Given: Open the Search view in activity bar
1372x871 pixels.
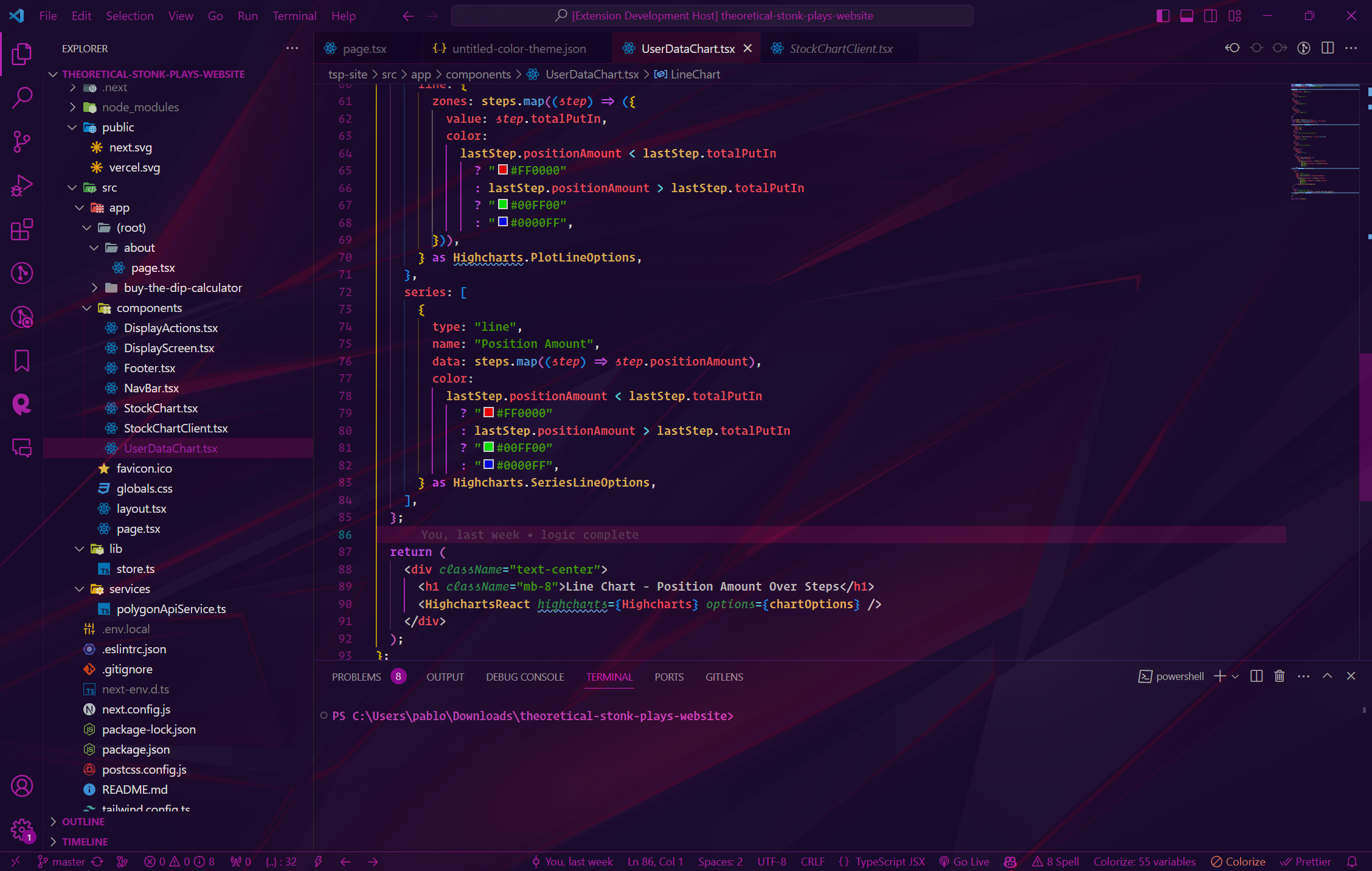Looking at the screenshot, I should point(22,97).
